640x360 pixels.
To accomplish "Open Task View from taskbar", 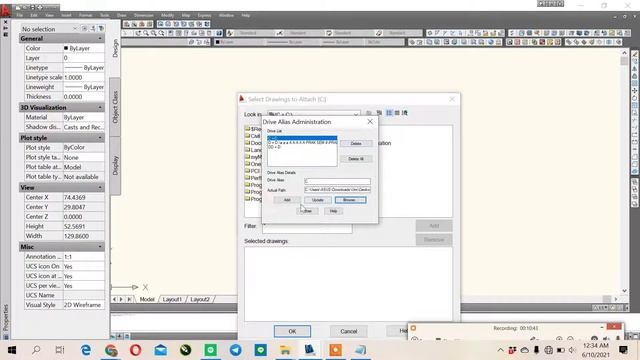I will pos(60,350).
